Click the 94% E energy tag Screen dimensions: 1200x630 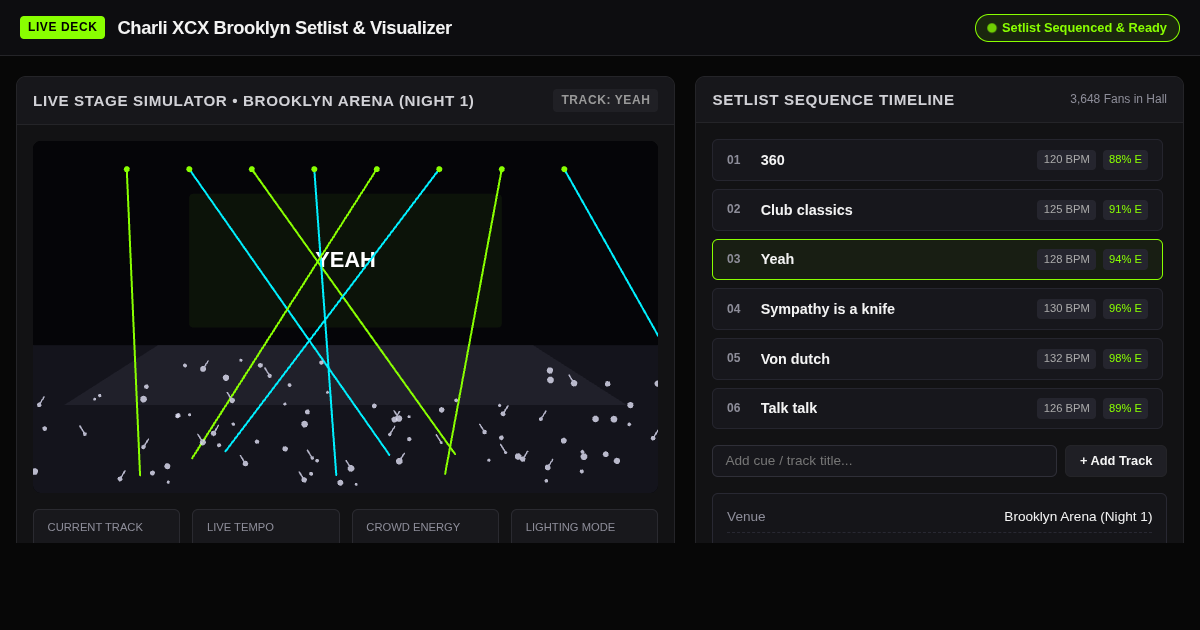pyautogui.click(x=1125, y=259)
